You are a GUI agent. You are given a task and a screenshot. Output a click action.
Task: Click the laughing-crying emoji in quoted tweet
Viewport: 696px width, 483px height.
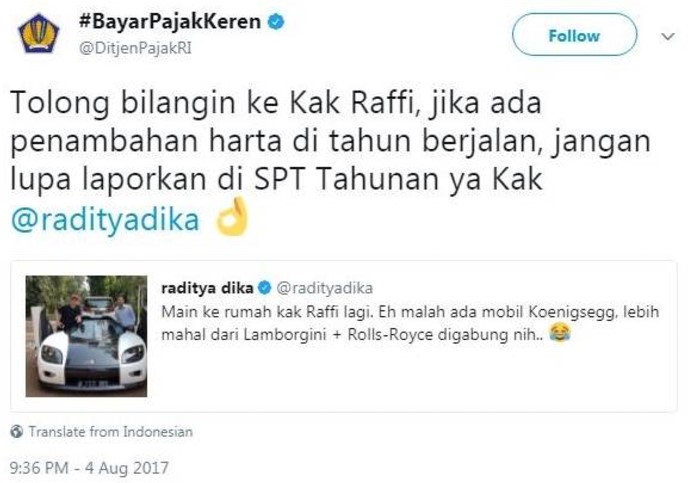click(560, 333)
